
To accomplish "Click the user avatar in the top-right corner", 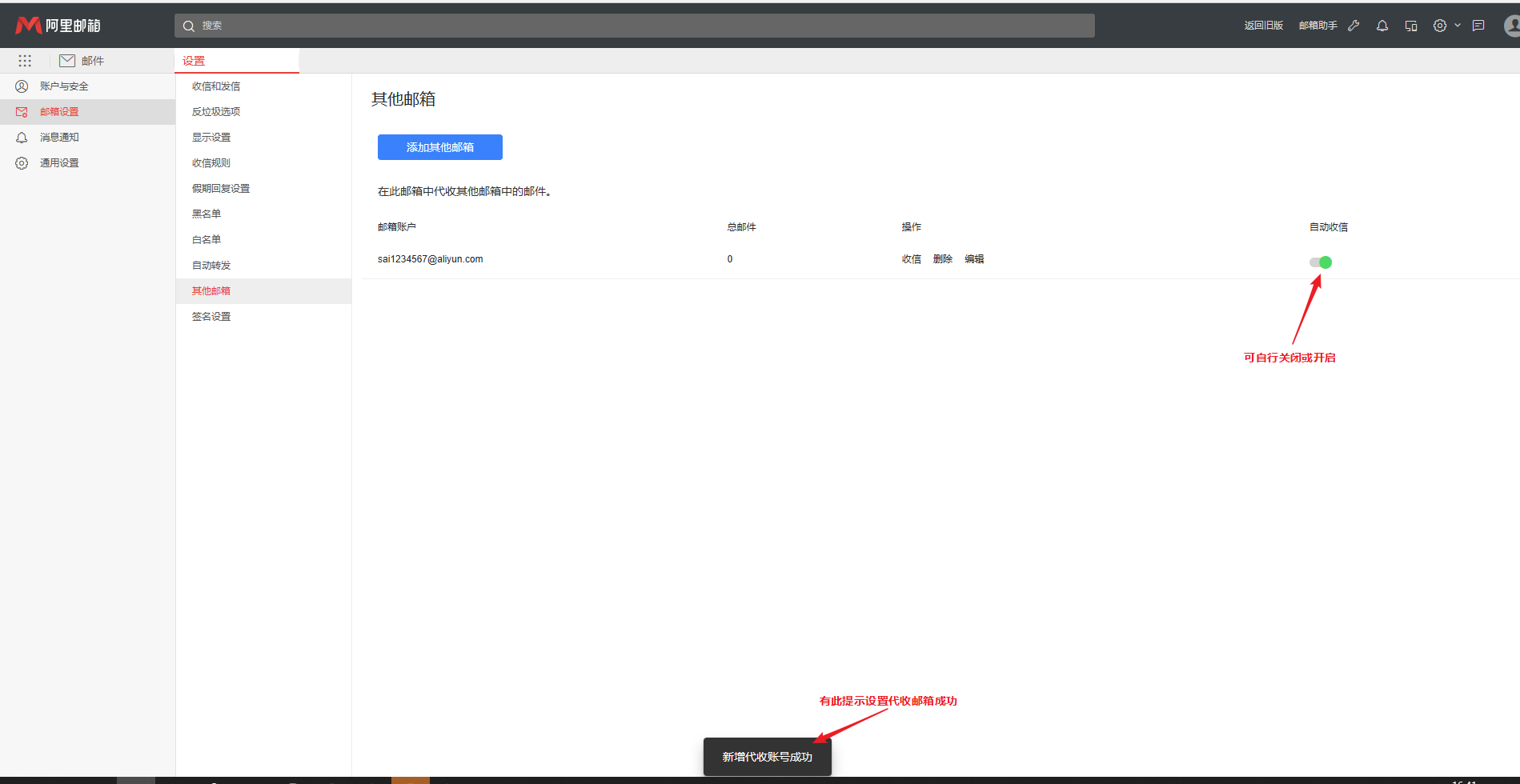I will [x=1511, y=26].
